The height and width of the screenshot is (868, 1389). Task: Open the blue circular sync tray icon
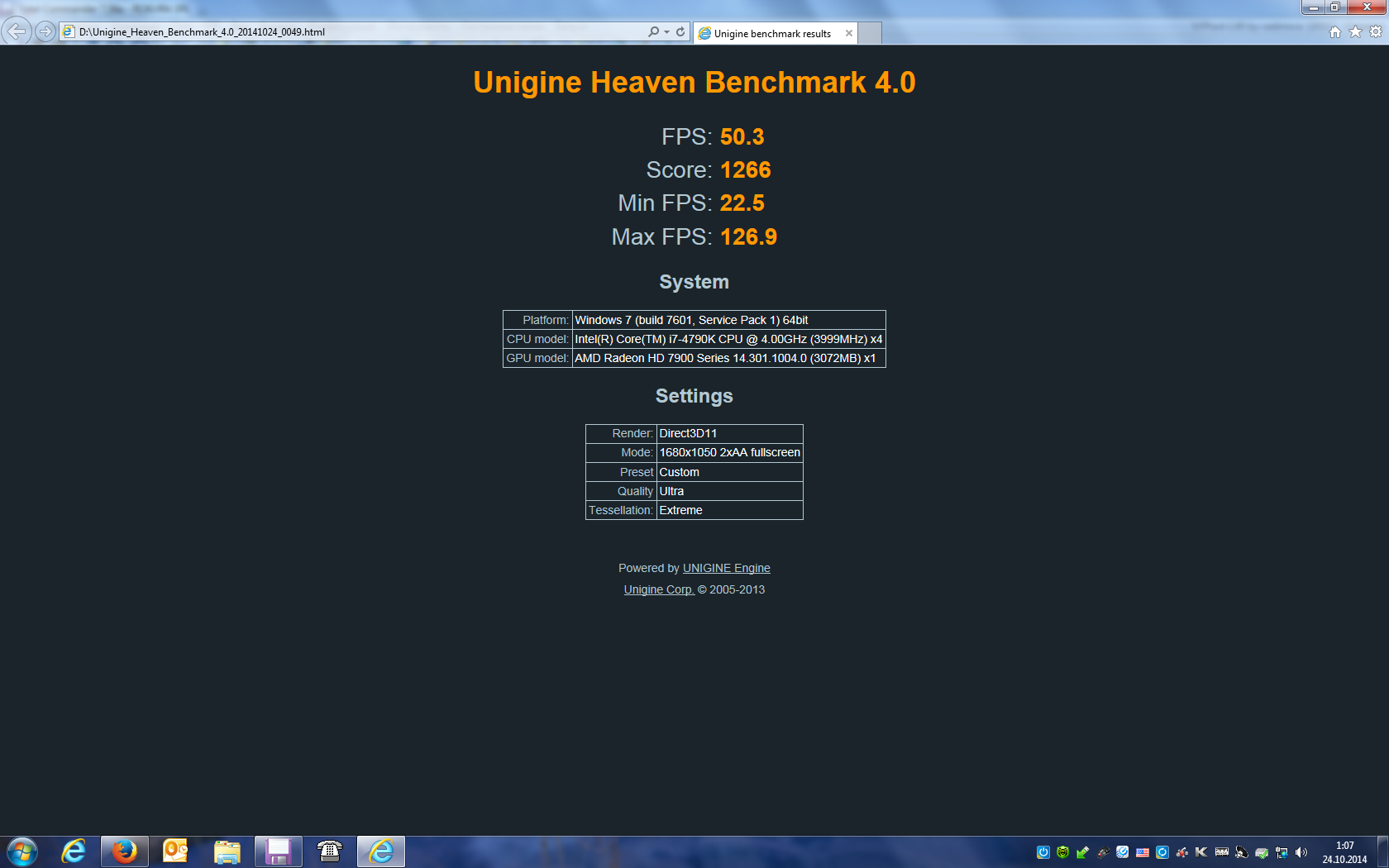coord(1162,852)
